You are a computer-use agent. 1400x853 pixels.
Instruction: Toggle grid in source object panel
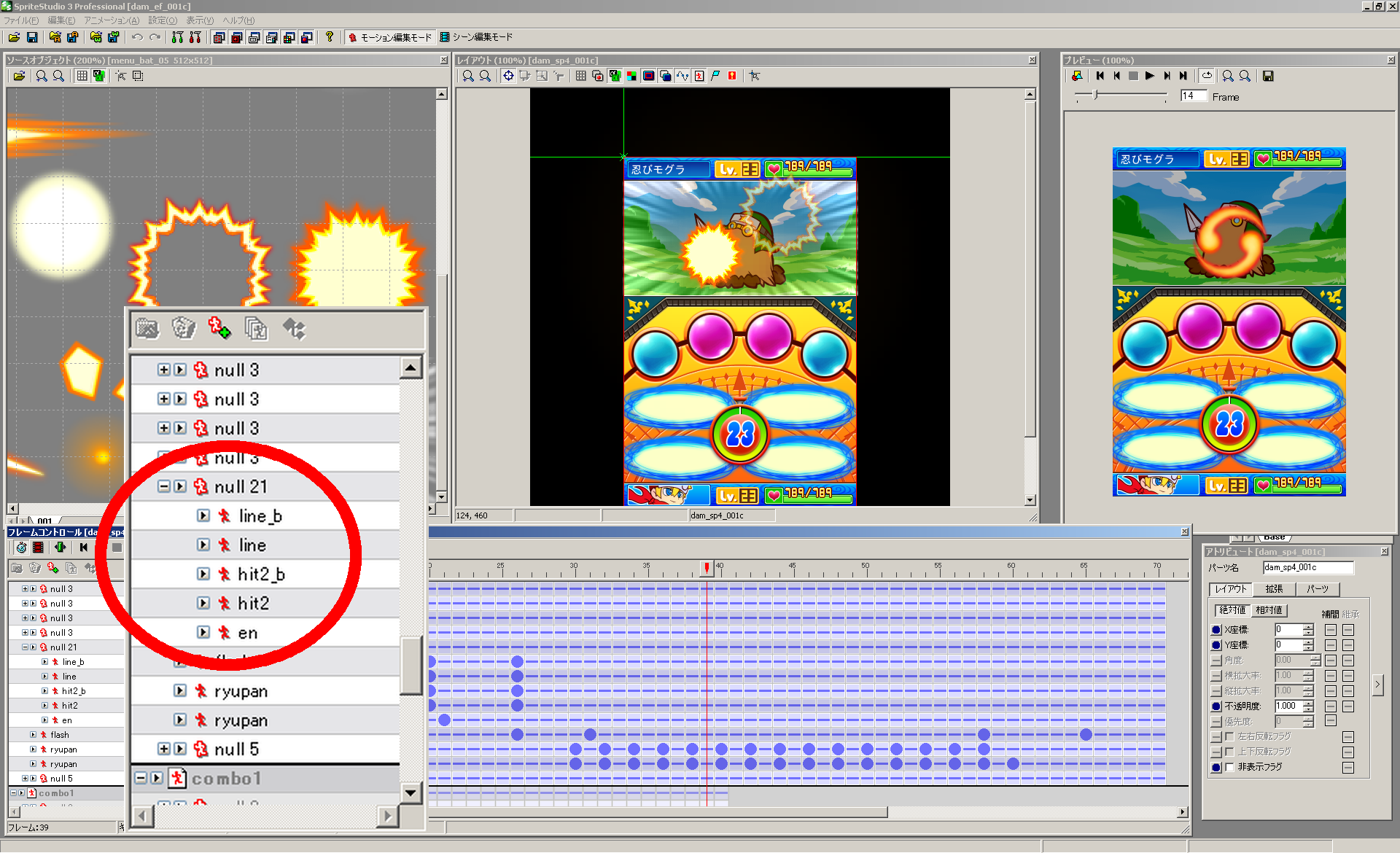coord(82,76)
